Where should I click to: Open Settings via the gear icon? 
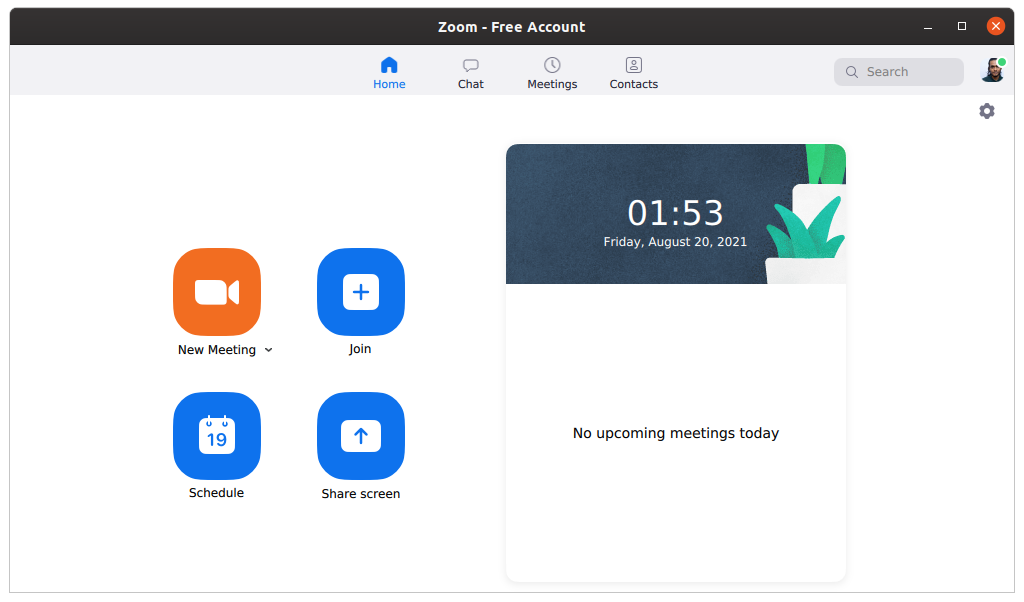(x=987, y=111)
